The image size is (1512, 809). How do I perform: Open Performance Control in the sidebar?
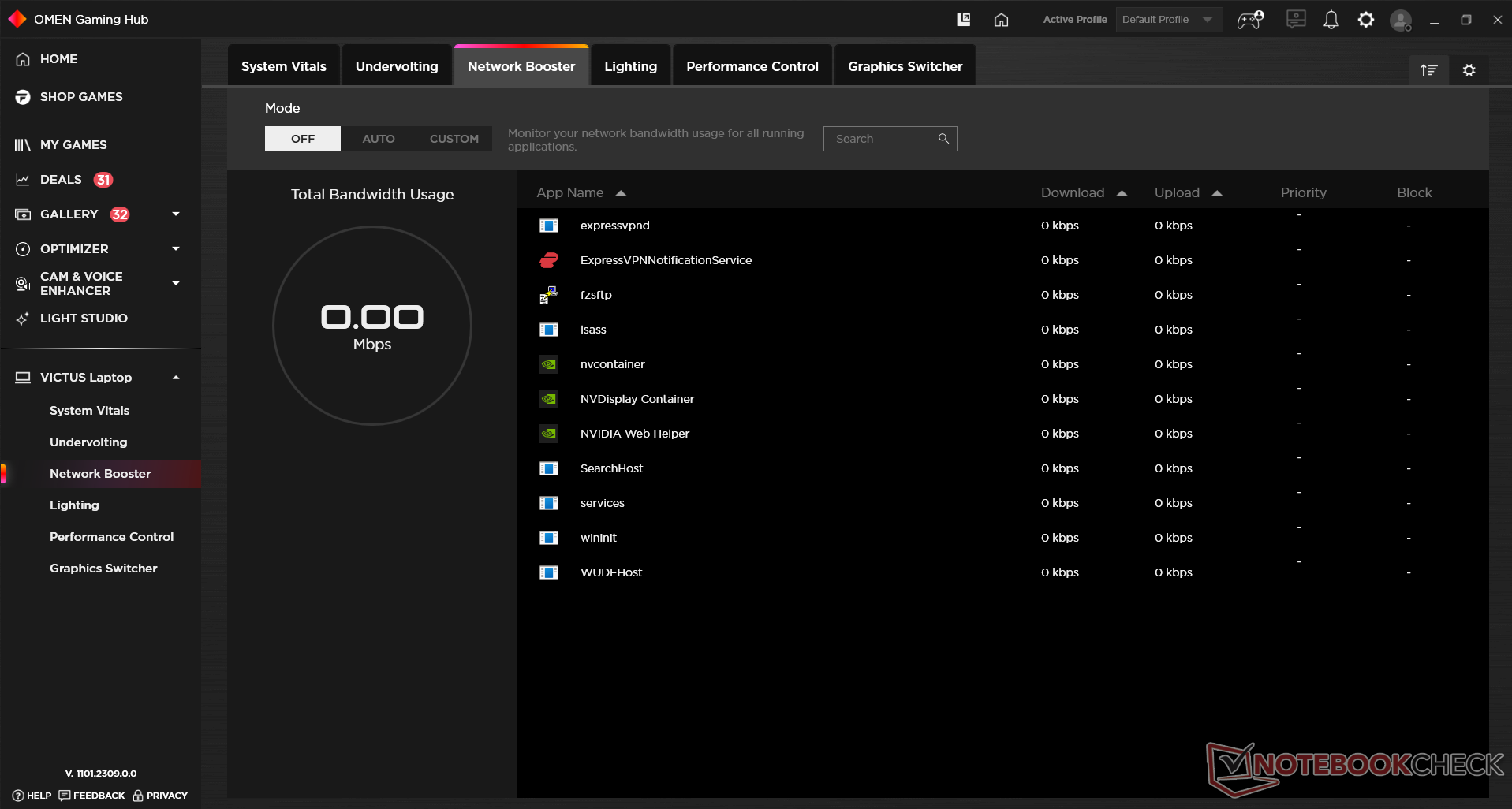[x=111, y=537]
